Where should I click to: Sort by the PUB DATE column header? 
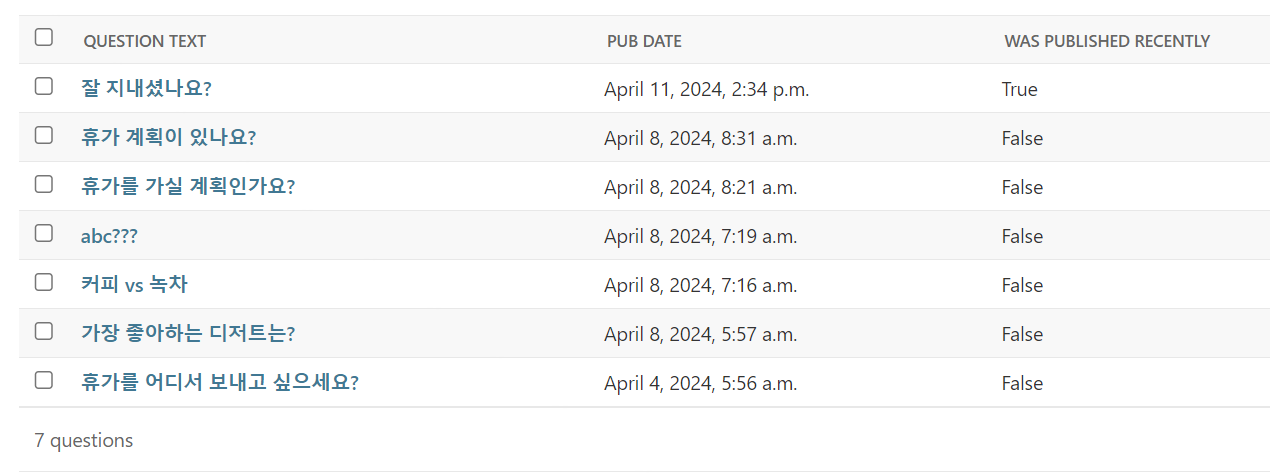click(645, 41)
